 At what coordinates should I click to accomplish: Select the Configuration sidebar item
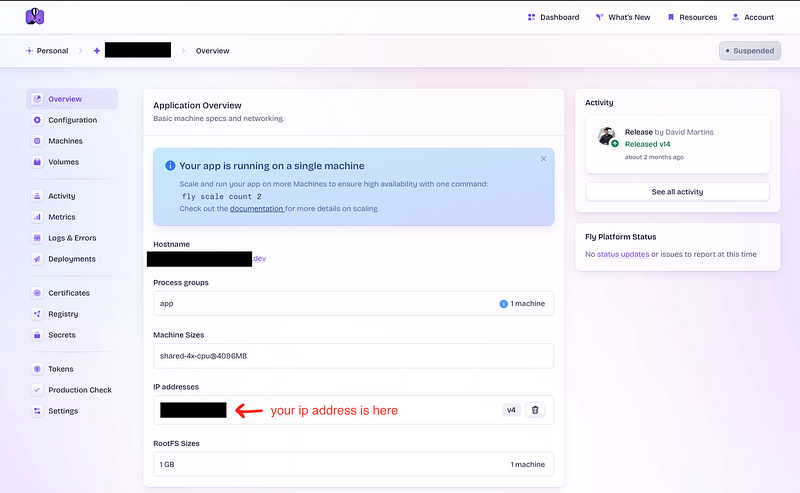72,120
